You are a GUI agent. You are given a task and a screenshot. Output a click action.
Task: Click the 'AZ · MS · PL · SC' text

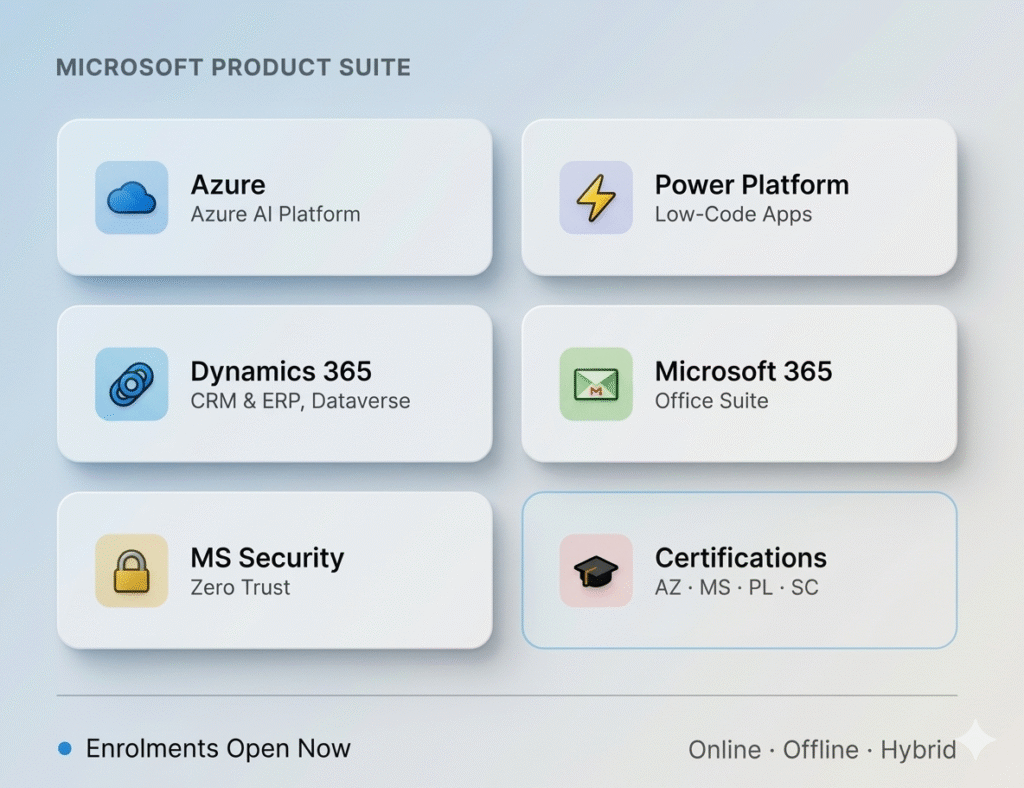737,588
